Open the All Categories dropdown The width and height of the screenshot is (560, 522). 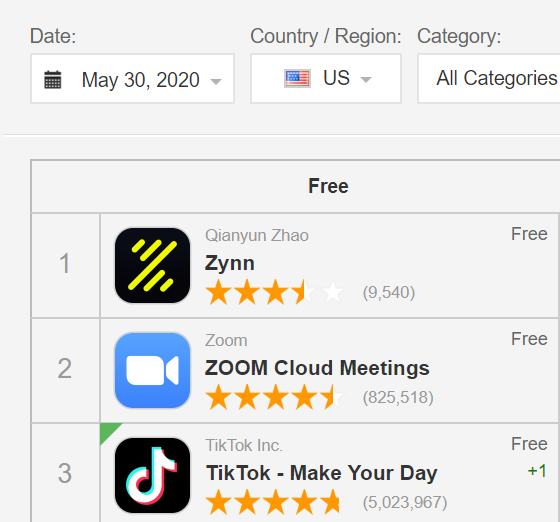(489, 79)
